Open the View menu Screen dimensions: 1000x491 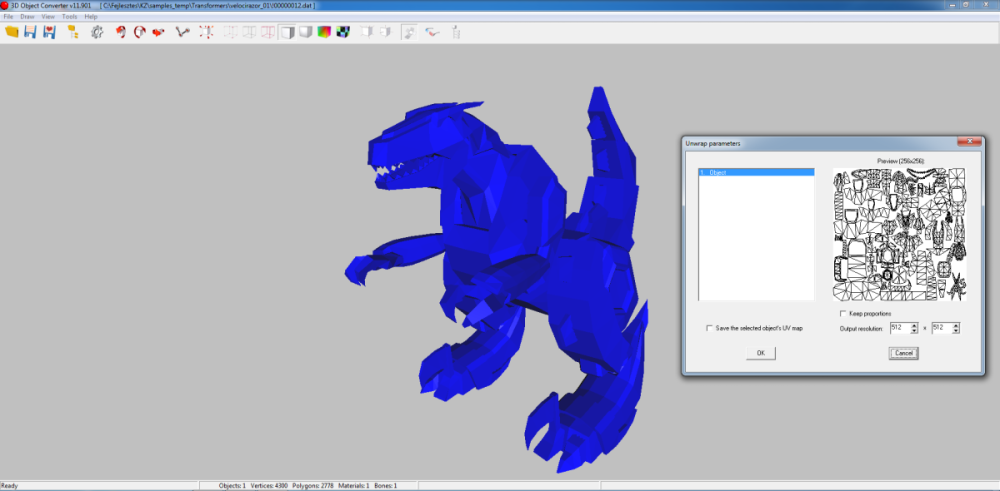click(48, 17)
